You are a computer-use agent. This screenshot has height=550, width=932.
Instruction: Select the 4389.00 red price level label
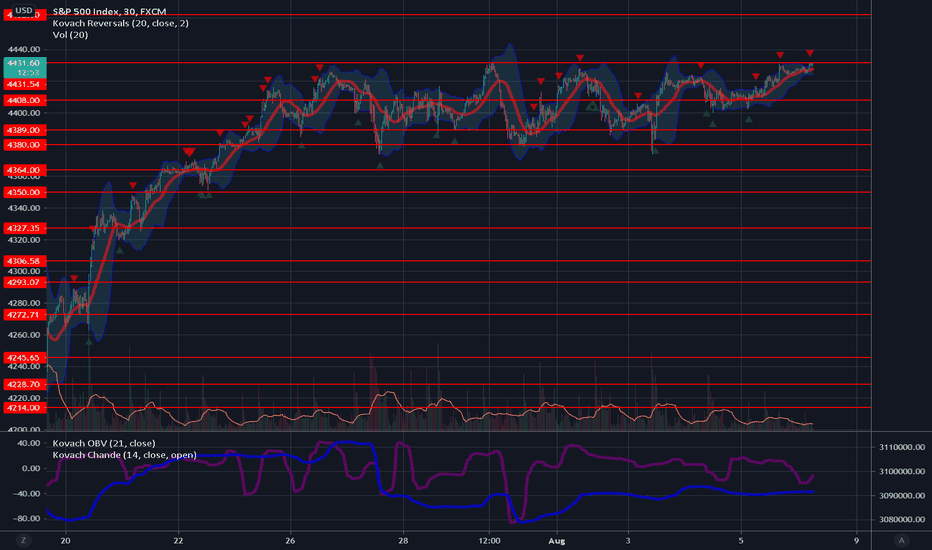coord(24,130)
